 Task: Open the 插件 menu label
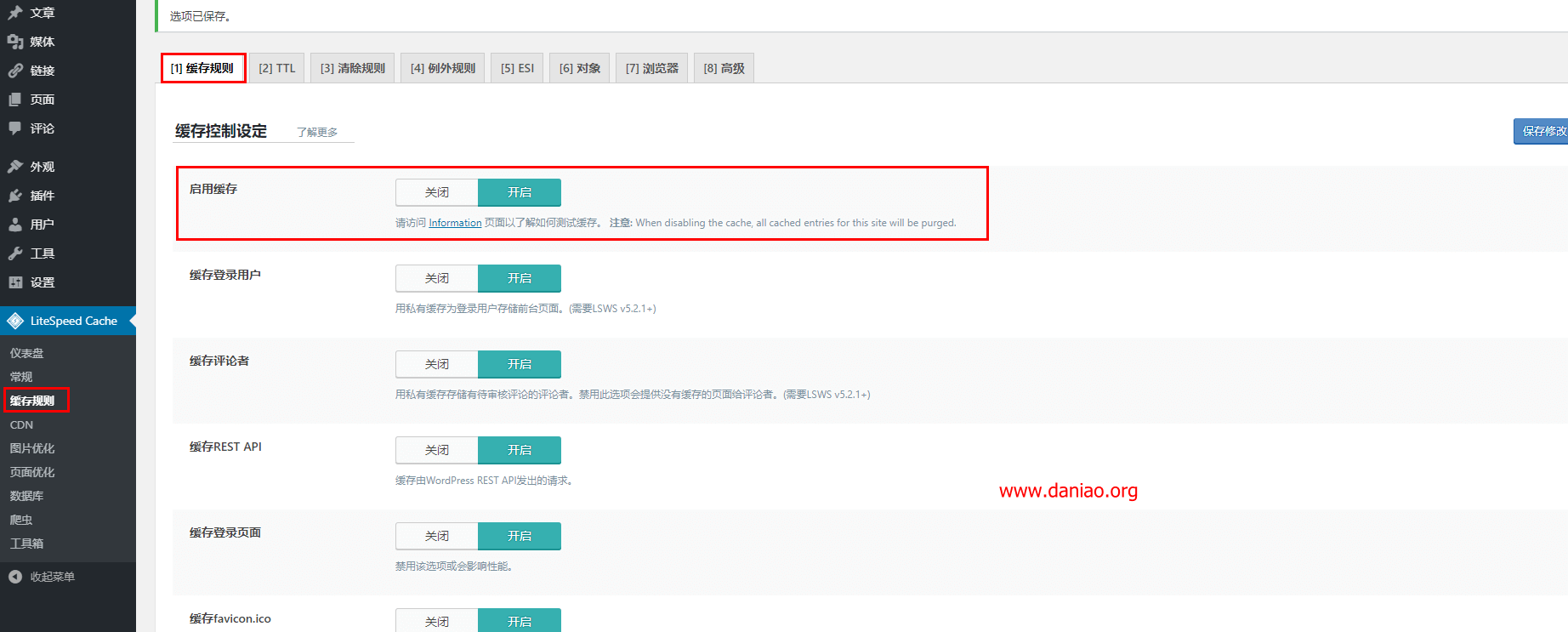click(x=43, y=196)
